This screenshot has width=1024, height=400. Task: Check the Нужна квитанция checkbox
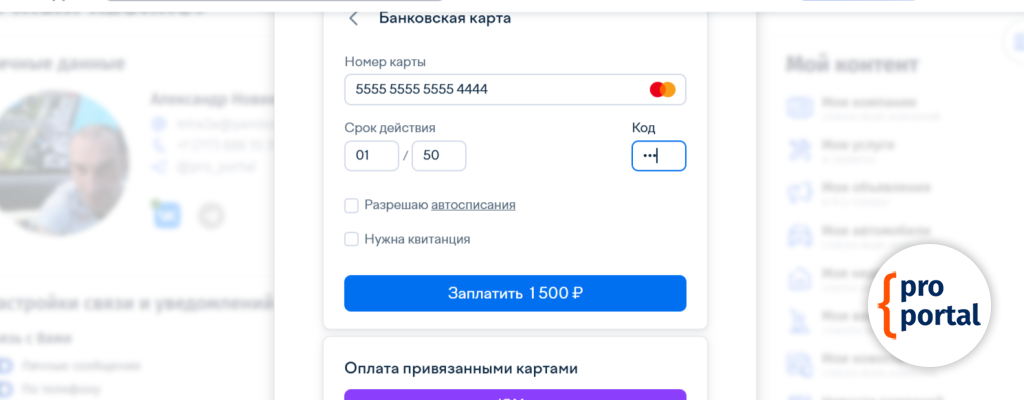(352, 239)
